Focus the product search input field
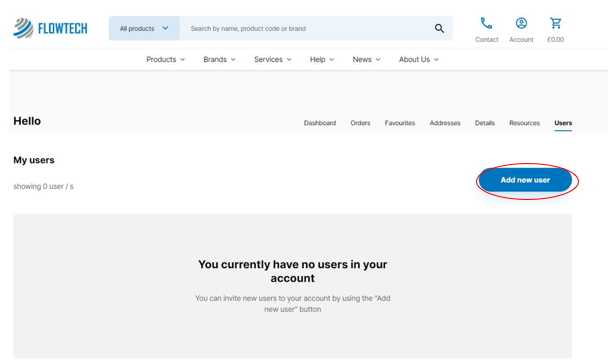 tap(306, 28)
